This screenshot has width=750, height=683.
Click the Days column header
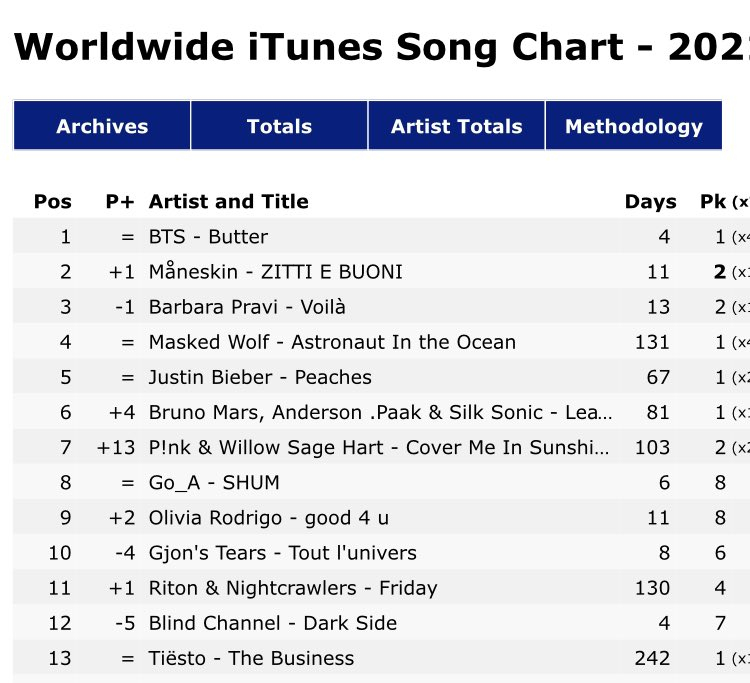pyautogui.click(x=650, y=201)
